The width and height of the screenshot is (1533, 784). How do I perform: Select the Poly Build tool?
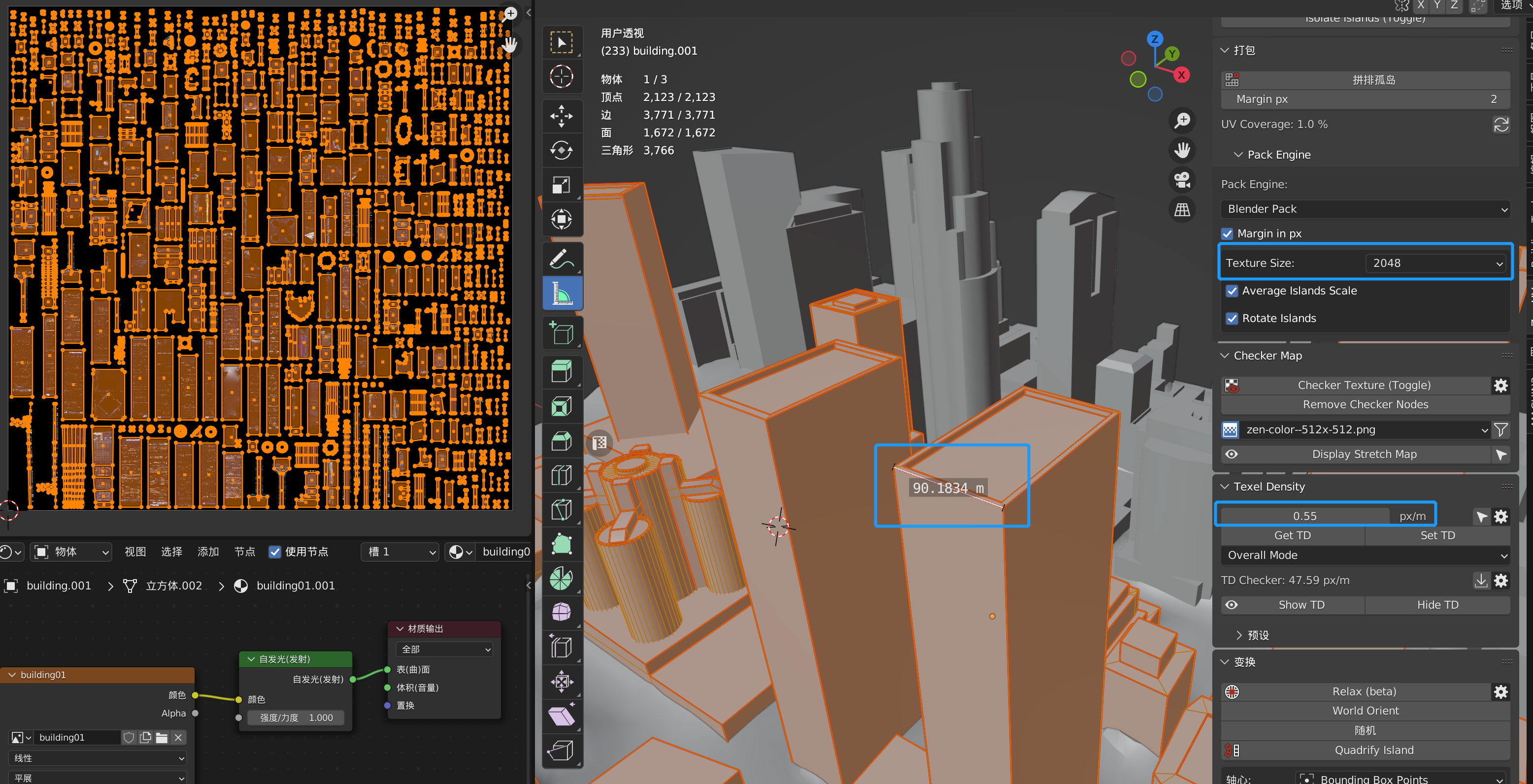click(561, 544)
